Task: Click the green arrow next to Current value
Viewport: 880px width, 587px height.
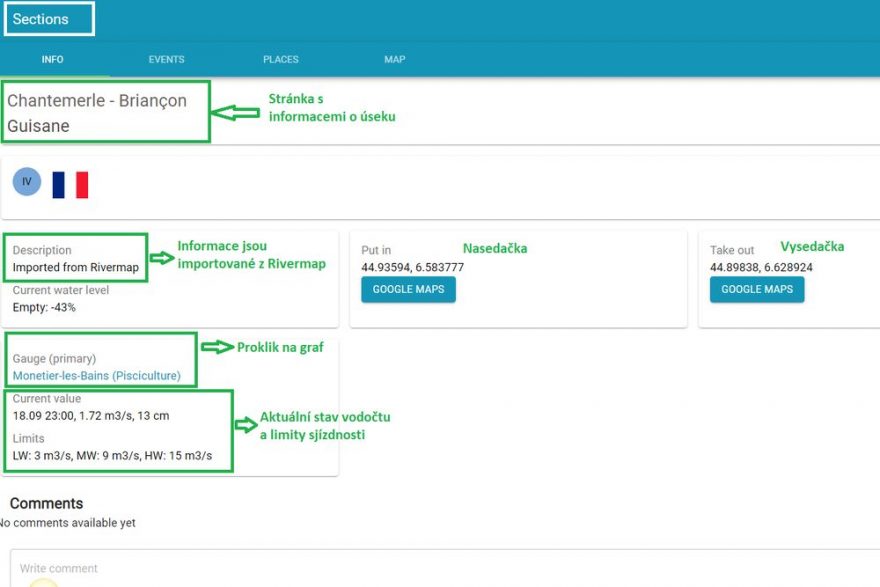Action: pos(246,424)
